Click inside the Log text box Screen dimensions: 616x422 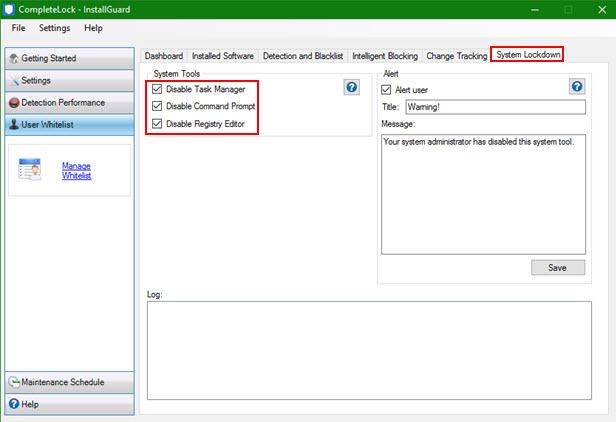[369, 350]
